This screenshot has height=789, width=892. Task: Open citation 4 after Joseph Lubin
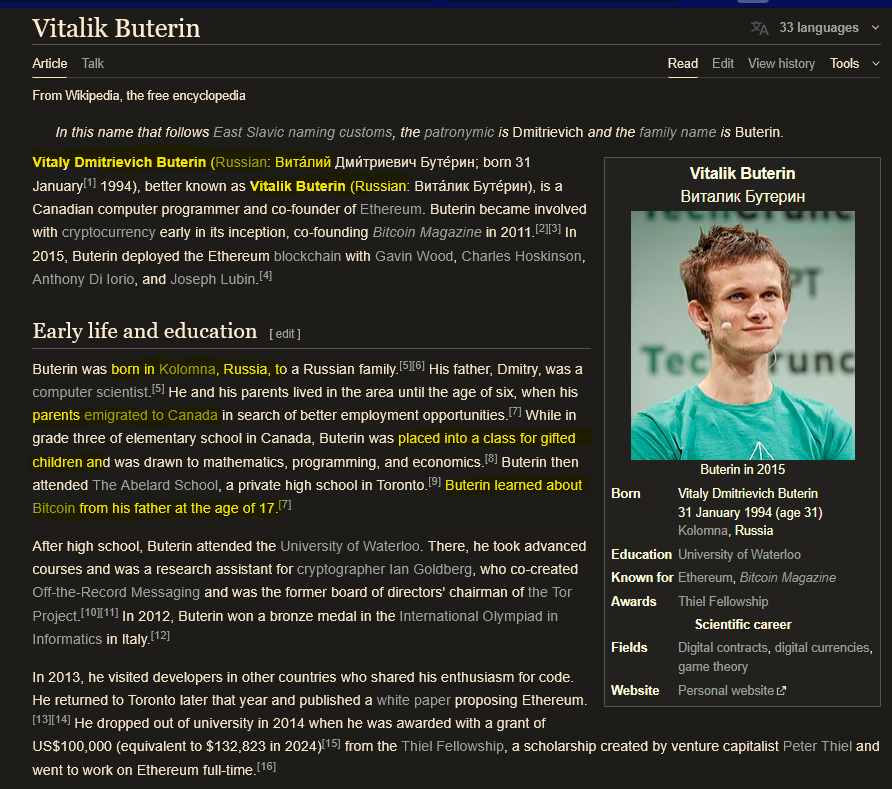tap(266, 276)
